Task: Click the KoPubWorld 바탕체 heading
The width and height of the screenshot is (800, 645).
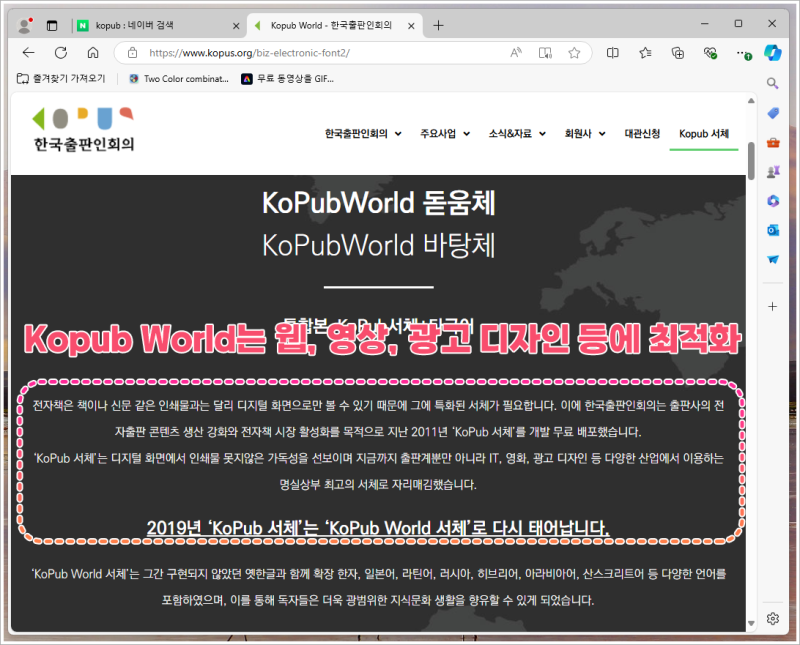Action: point(379,245)
